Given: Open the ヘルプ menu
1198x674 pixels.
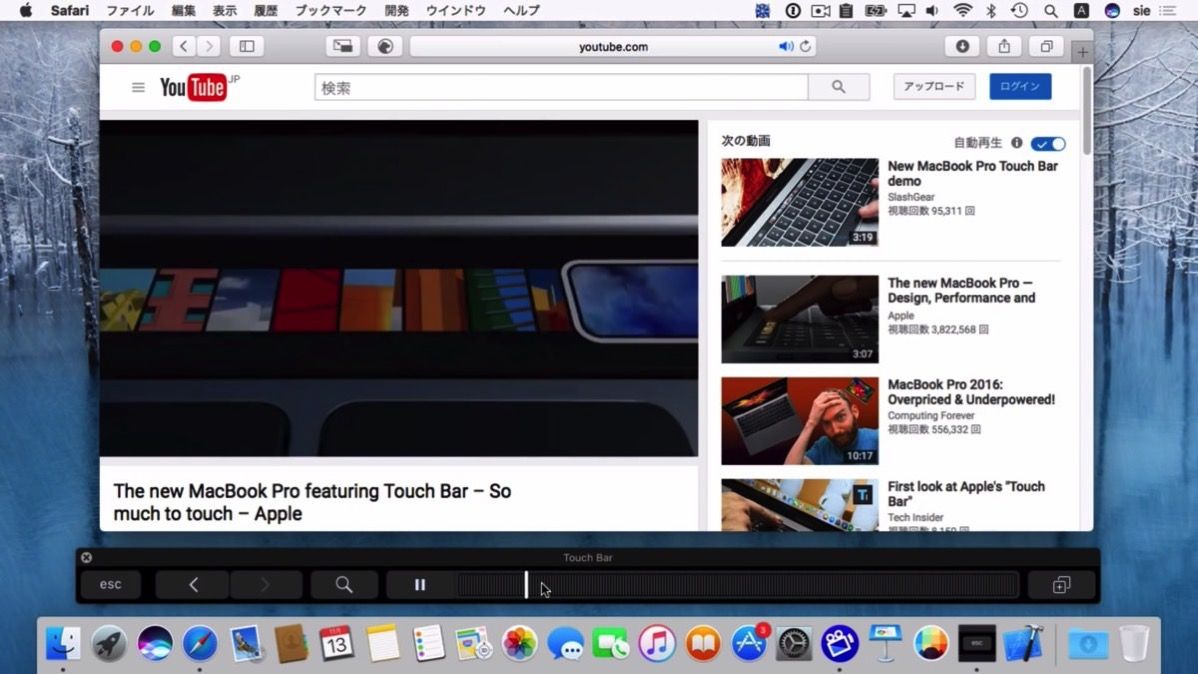Looking at the screenshot, I should pyautogui.click(x=522, y=11).
